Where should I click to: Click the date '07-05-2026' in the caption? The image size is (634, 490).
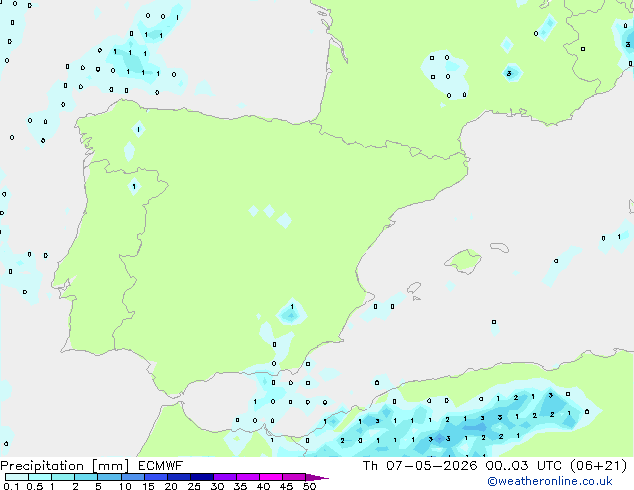tap(431, 466)
